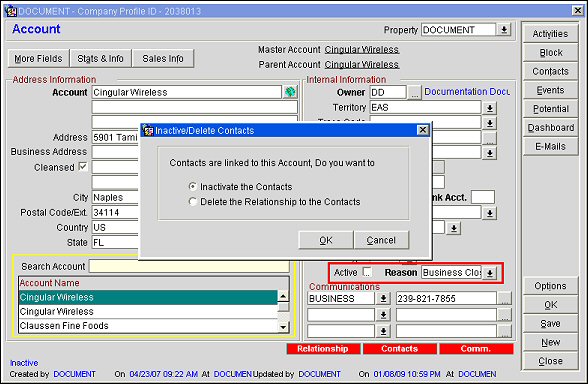Image resolution: width=588 pixels, height=384 pixels.
Task: Select Inactivate the Contacts option
Action: pyautogui.click(x=193, y=186)
